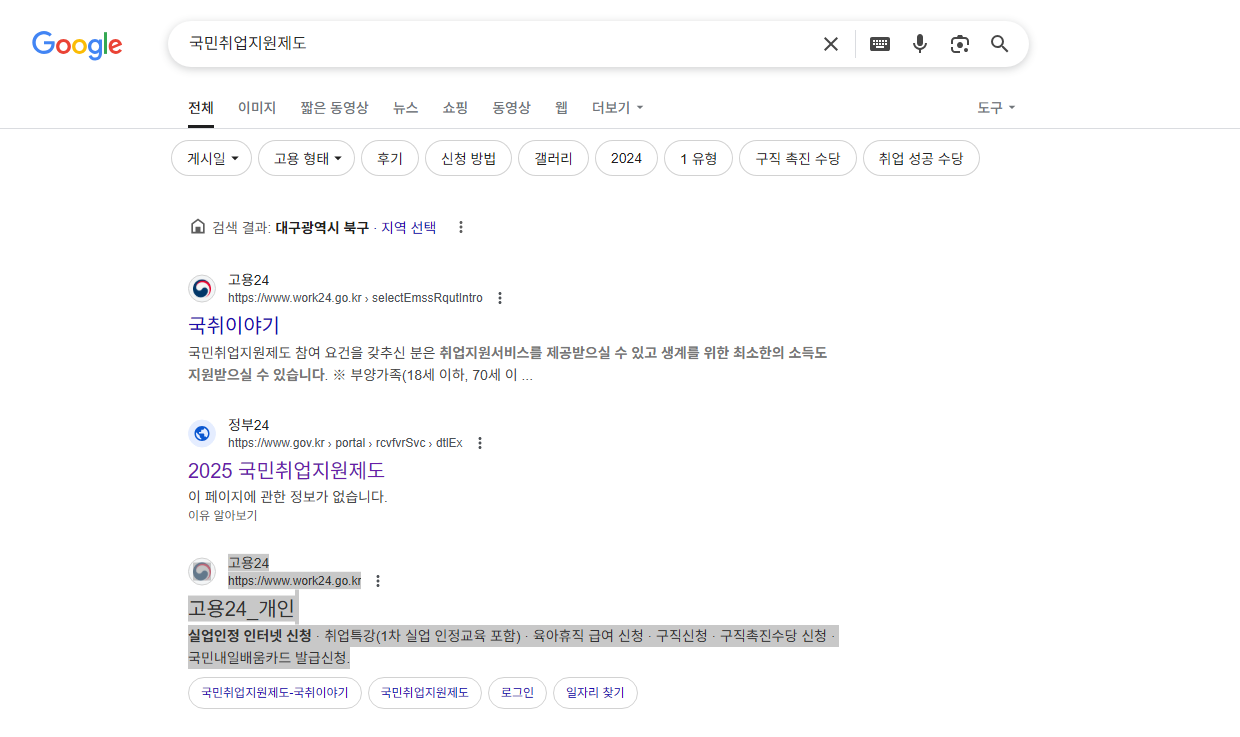The image size is (1240, 737).
Task: Switch to the 이미지 tab
Action: (x=257, y=107)
